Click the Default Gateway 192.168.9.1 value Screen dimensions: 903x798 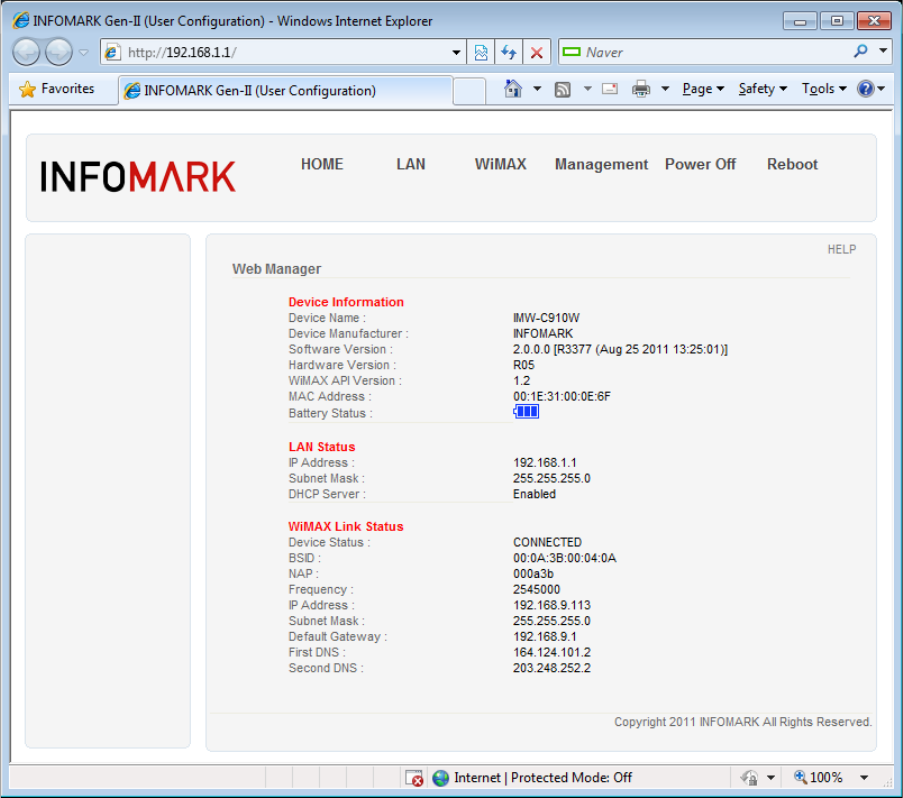tap(545, 637)
